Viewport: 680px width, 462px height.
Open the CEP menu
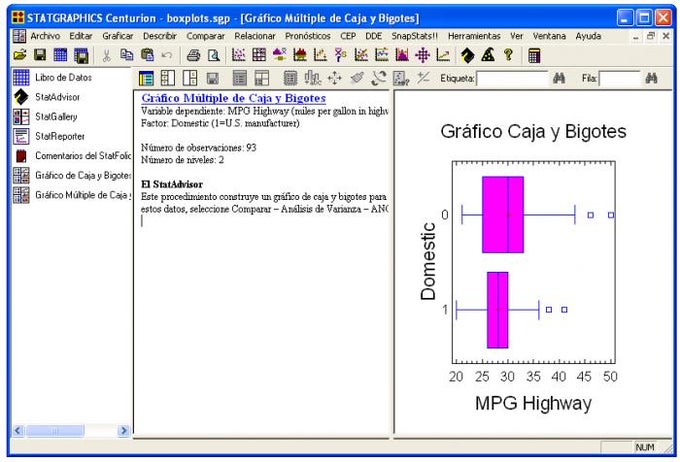point(348,36)
